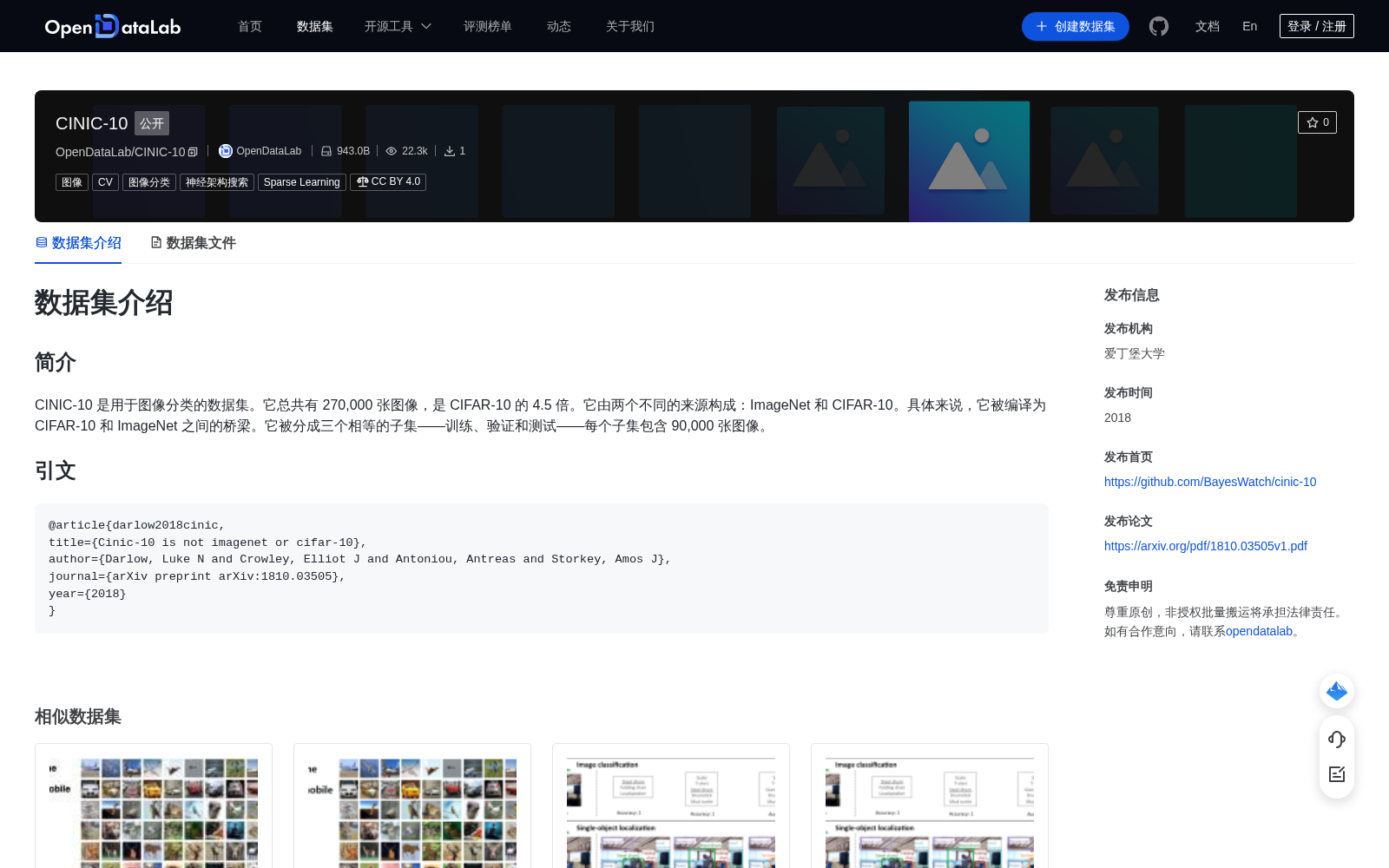Open the GitHub icon link
Screen dimensions: 1389x868
[1159, 26]
